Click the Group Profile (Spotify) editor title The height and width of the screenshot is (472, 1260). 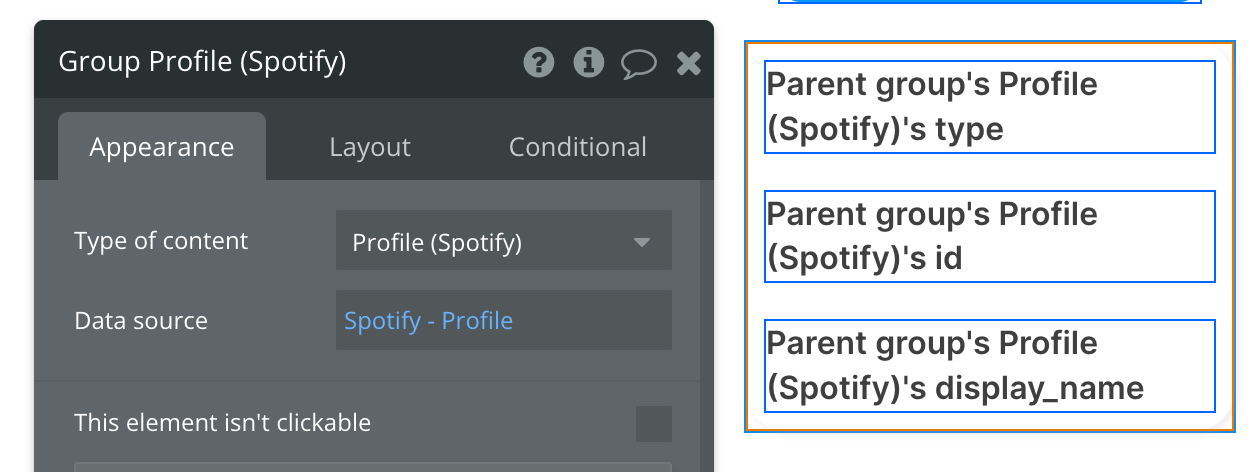203,62
